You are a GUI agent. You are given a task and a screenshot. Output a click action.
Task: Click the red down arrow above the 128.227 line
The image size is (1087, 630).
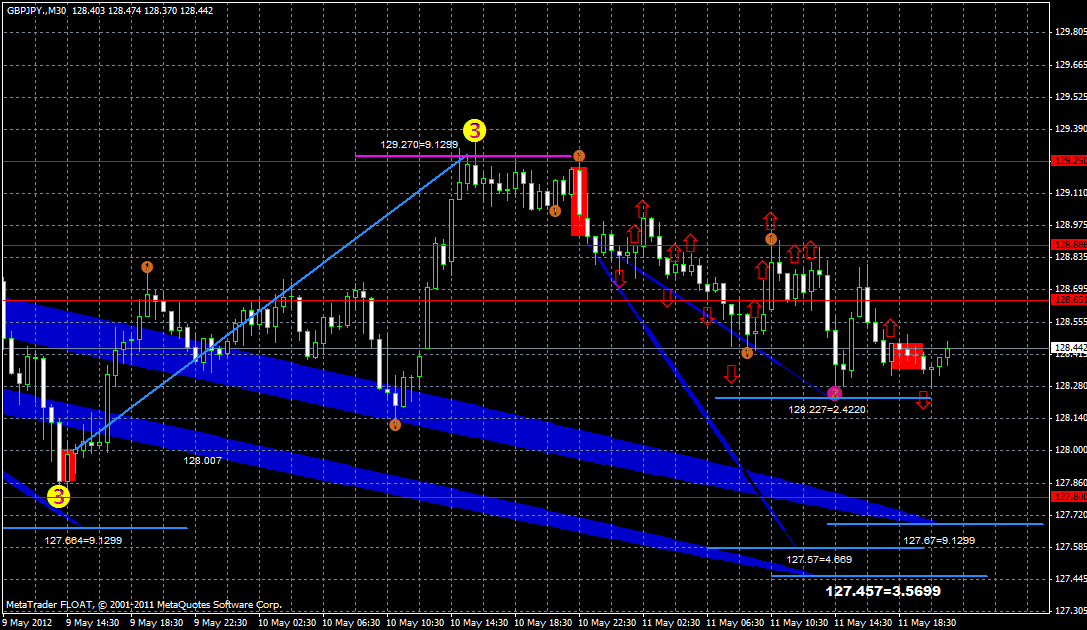point(733,373)
